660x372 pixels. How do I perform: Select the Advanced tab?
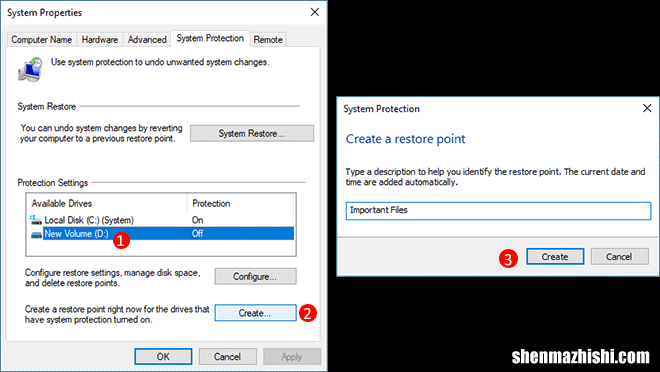coord(147,40)
